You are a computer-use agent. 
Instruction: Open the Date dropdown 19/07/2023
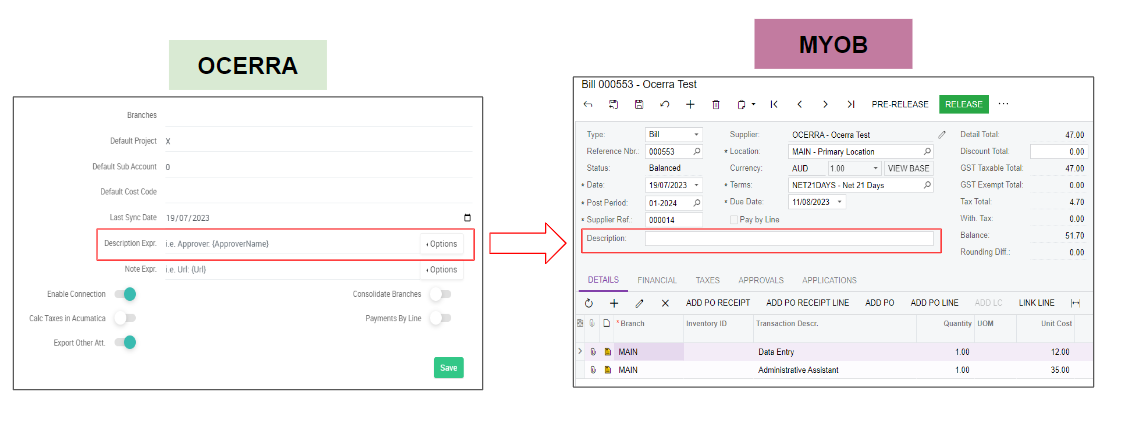(x=697, y=185)
